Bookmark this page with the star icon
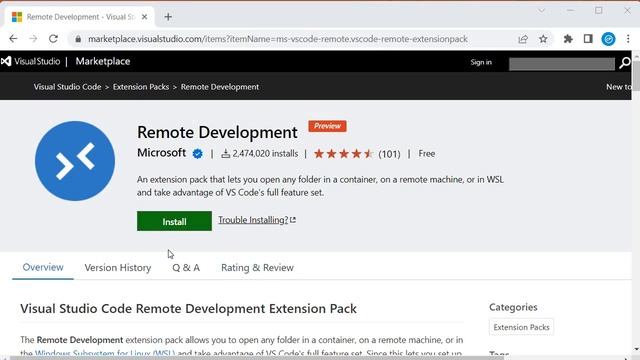This screenshot has height=360, width=640. point(543,39)
